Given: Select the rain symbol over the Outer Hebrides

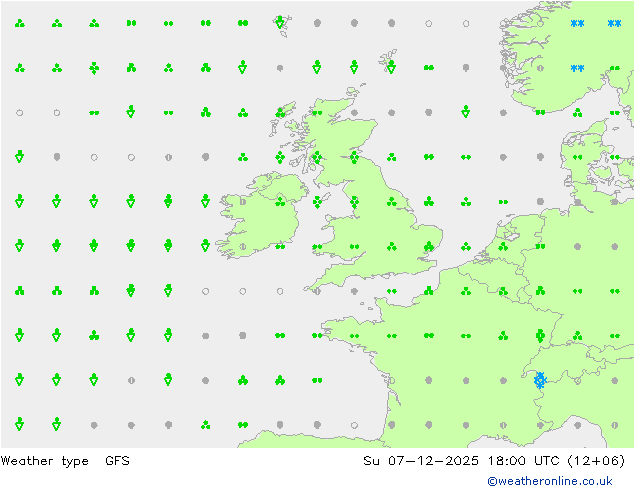Looking at the screenshot, I should coord(280,112).
